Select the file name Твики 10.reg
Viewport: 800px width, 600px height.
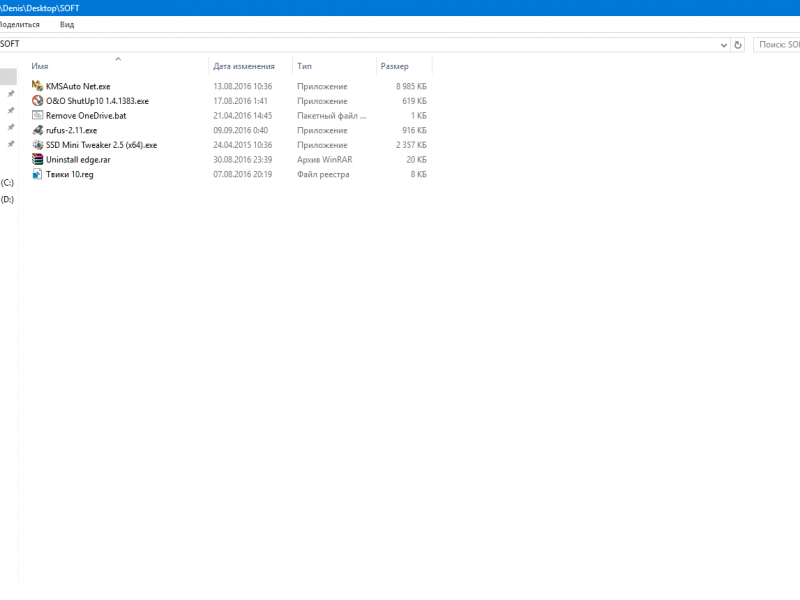point(69,174)
